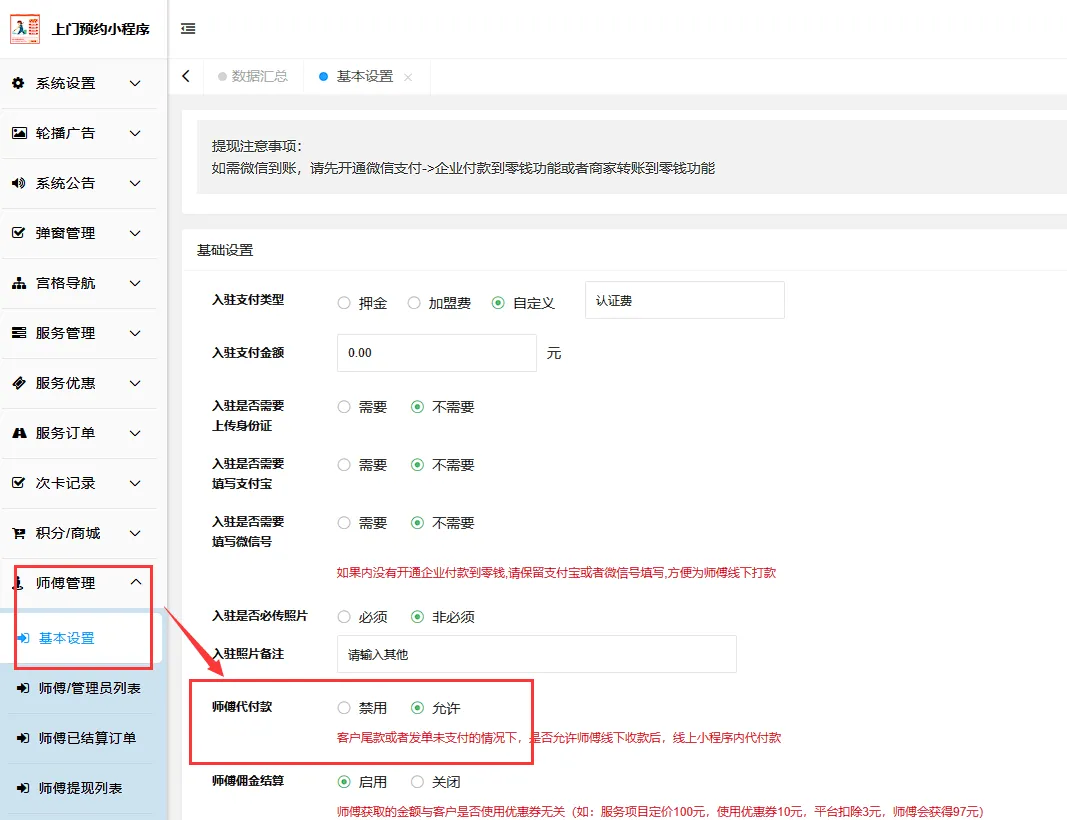
Task: Click the checkmark icon for 次卡记录
Action: pyautogui.click(x=19, y=483)
